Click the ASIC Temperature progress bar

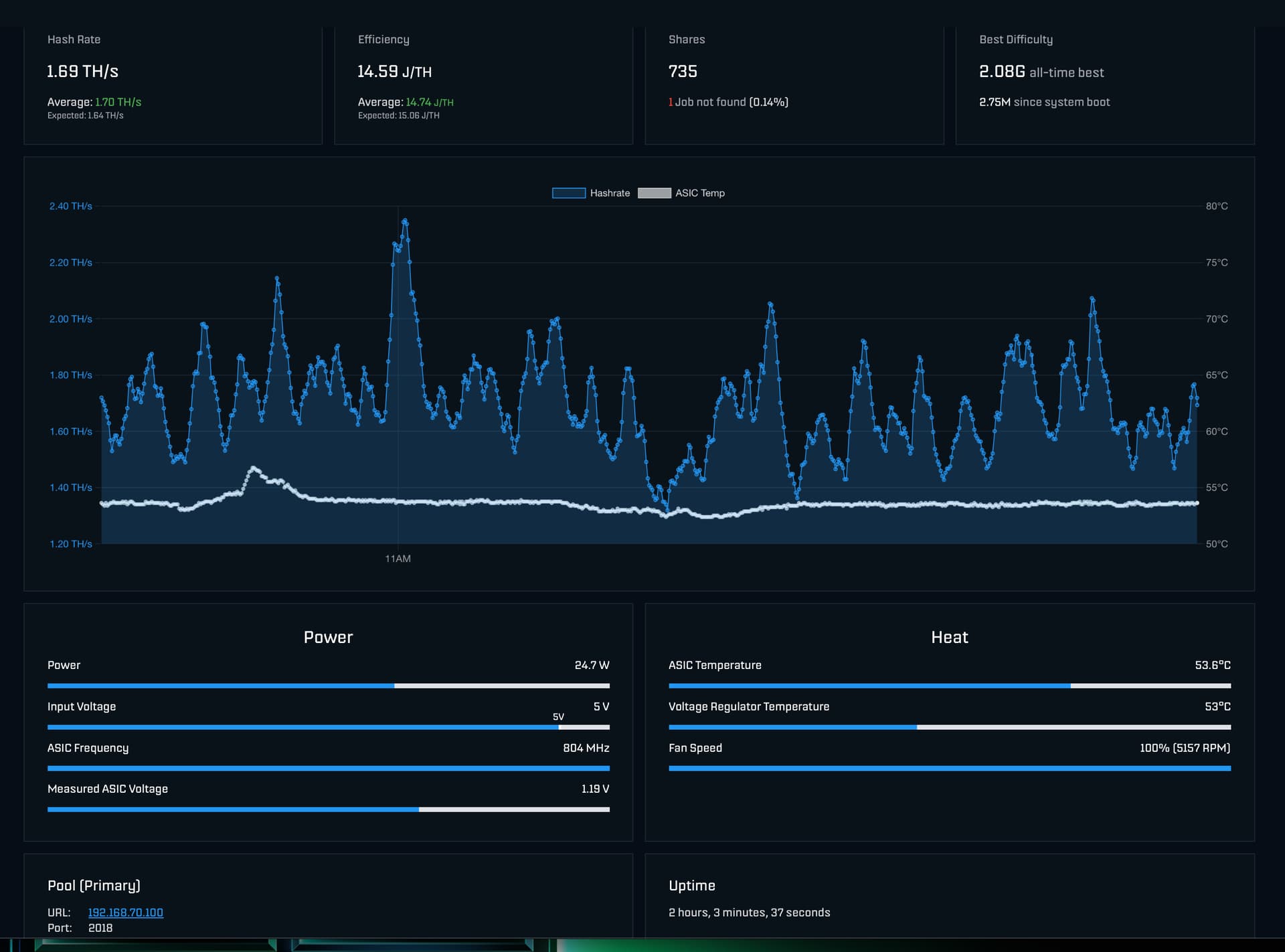click(949, 686)
